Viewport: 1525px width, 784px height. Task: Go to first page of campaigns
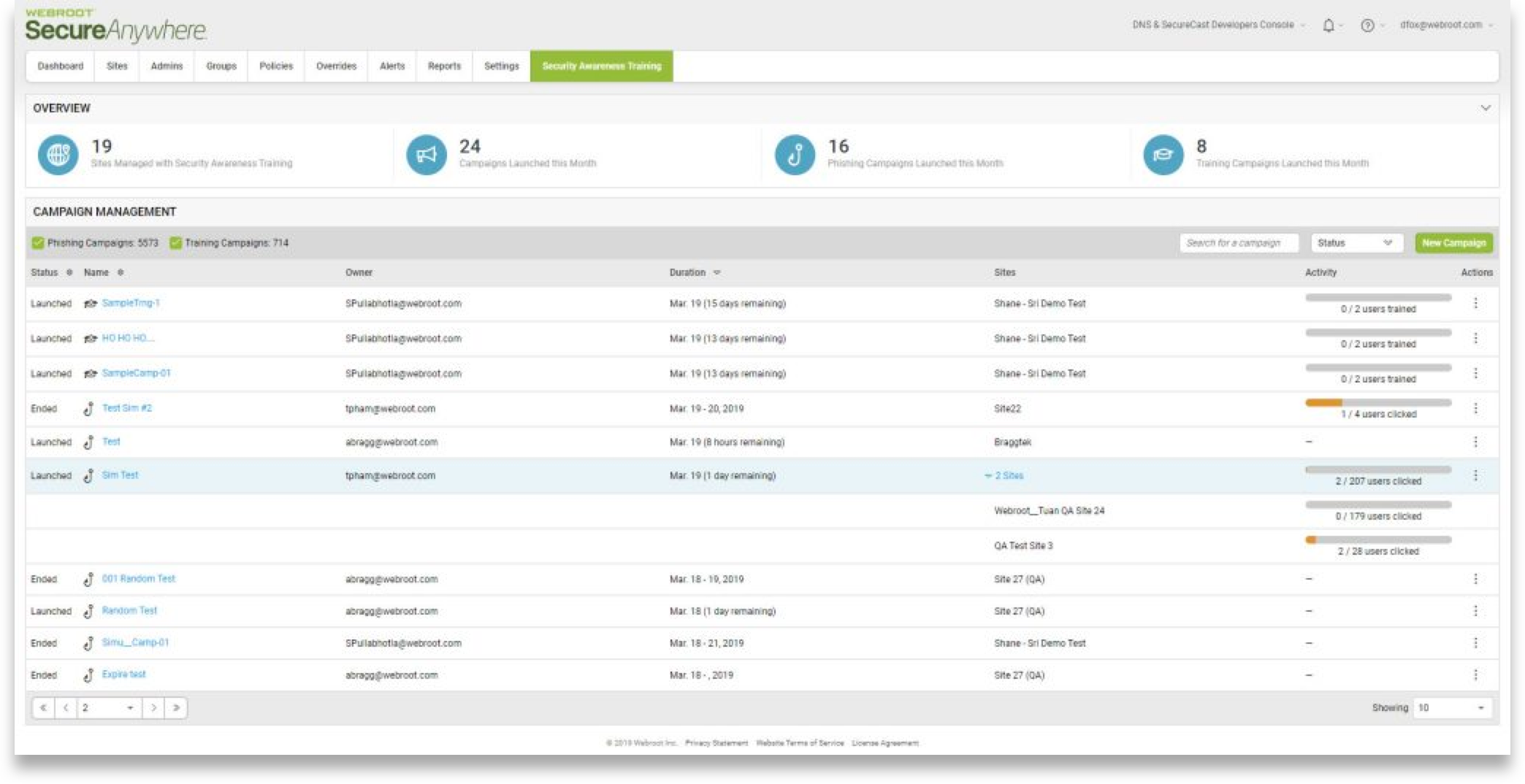click(43, 707)
